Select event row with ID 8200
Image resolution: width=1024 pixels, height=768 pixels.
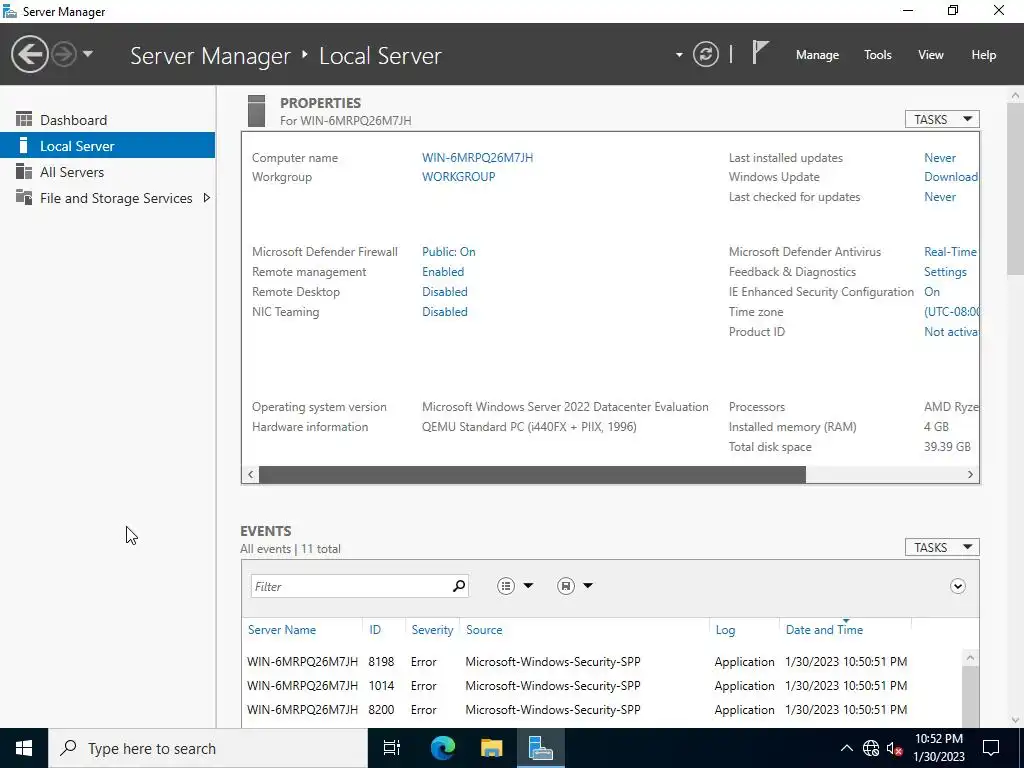click(x=602, y=709)
